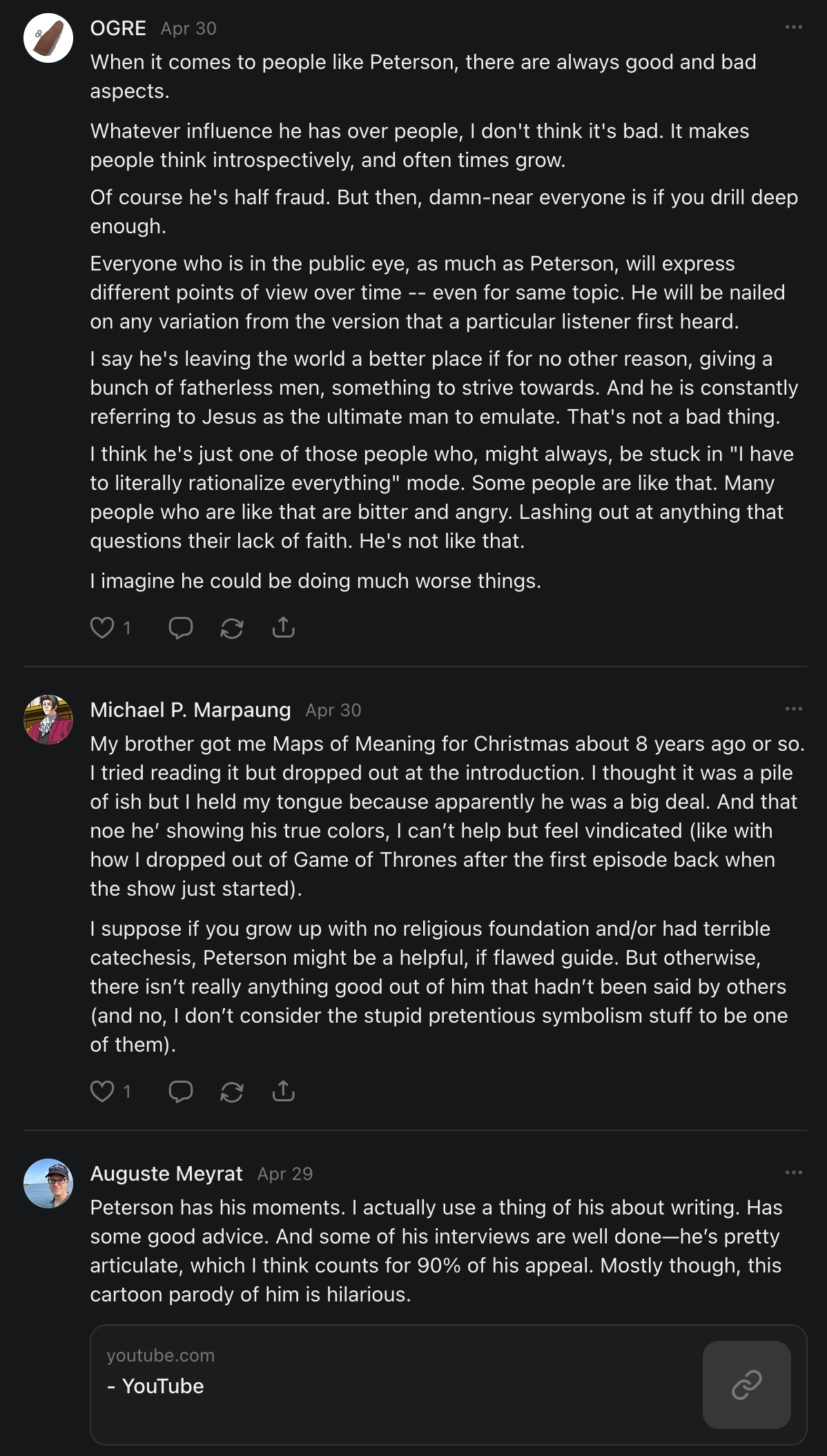Open OGRE's profile avatar
The width and height of the screenshot is (827, 1456).
[x=48, y=38]
